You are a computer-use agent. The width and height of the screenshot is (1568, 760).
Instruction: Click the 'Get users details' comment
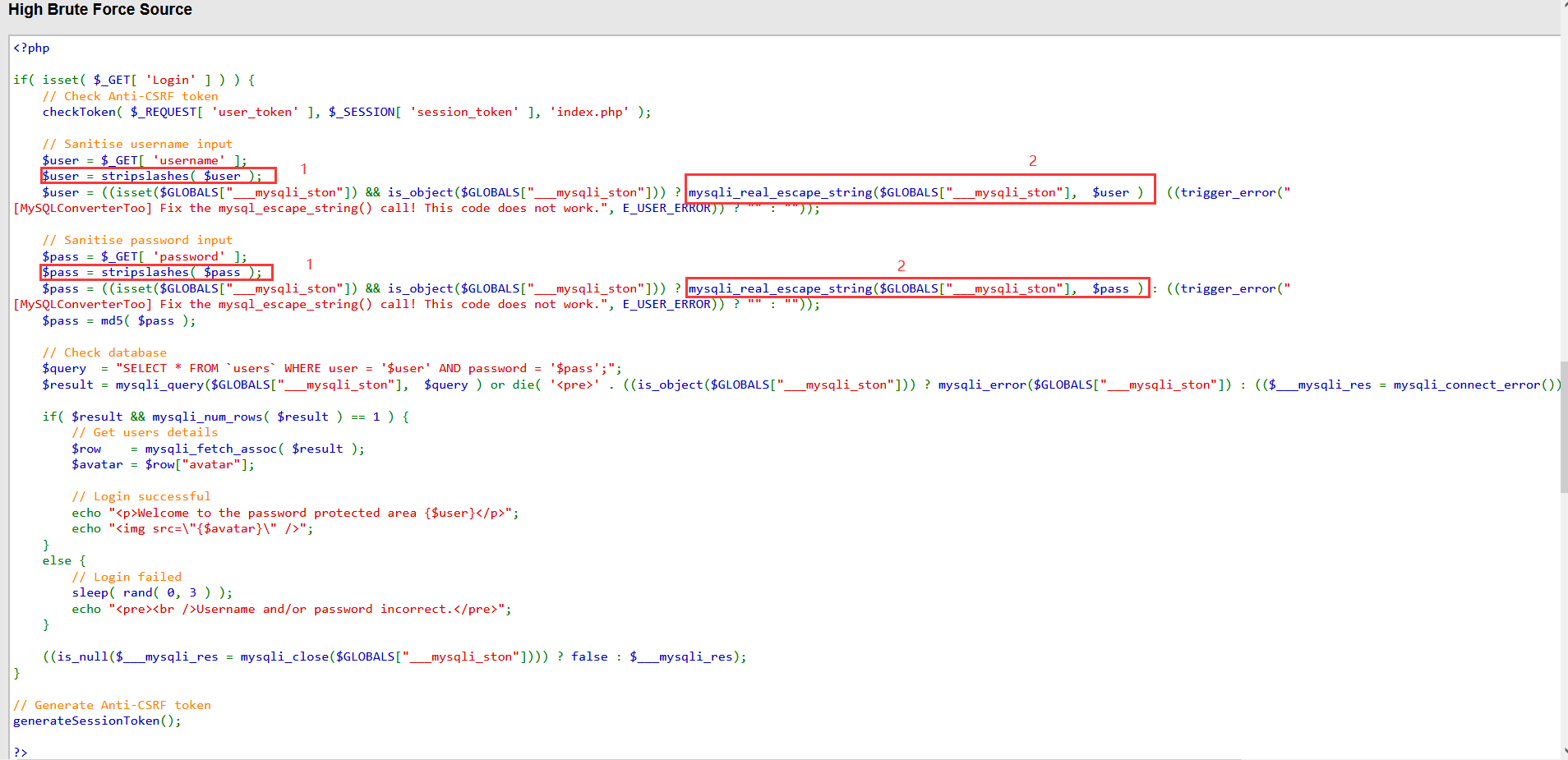(x=145, y=432)
